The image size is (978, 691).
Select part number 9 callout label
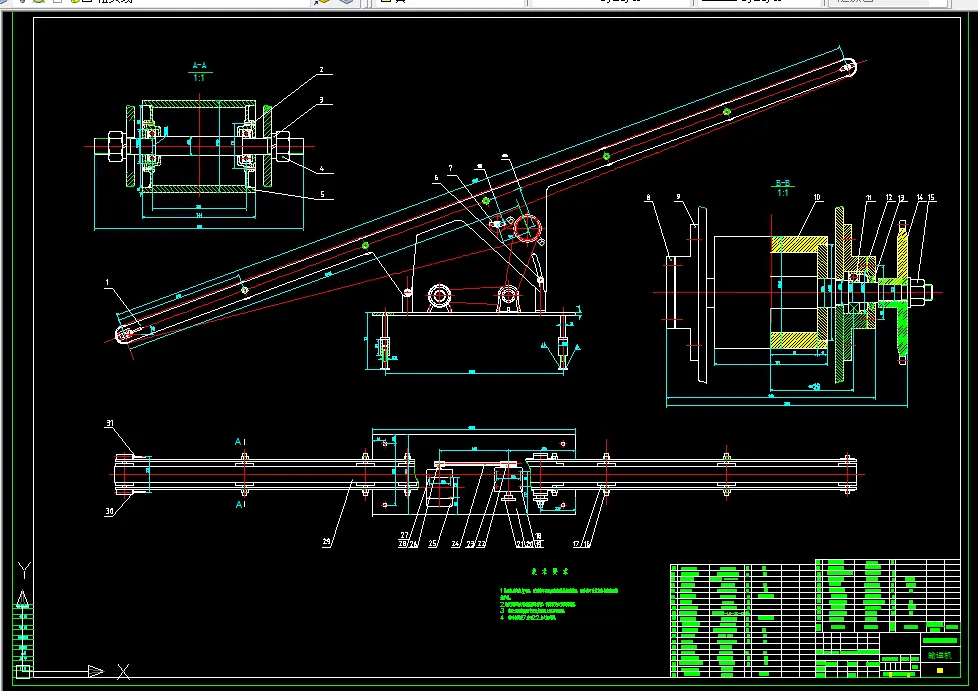(679, 197)
